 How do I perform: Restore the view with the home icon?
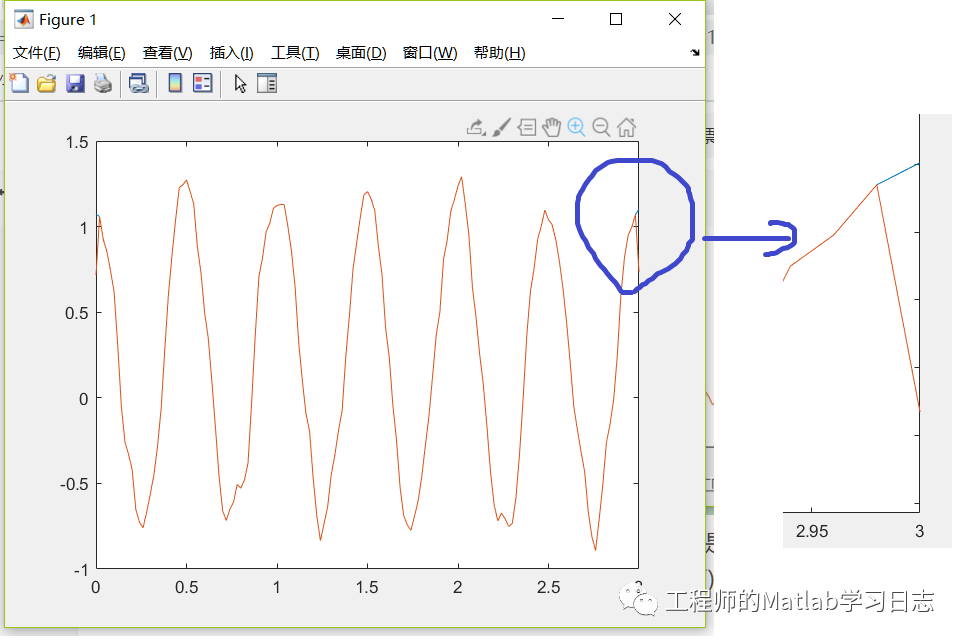(x=627, y=127)
